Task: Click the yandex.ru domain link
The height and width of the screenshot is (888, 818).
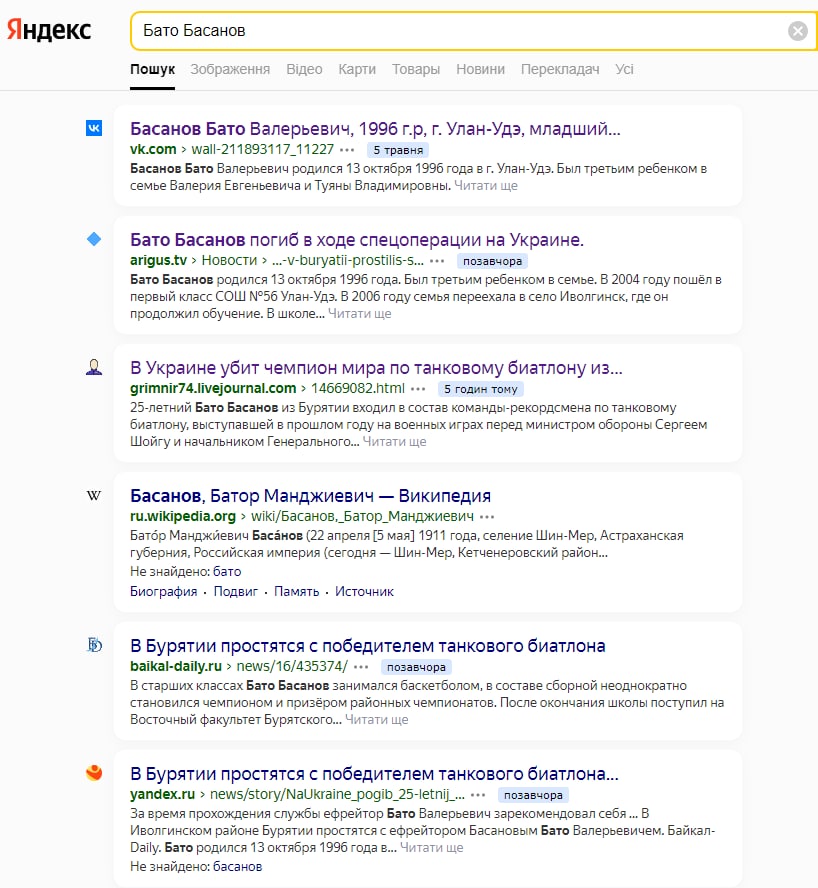Action: click(x=163, y=795)
